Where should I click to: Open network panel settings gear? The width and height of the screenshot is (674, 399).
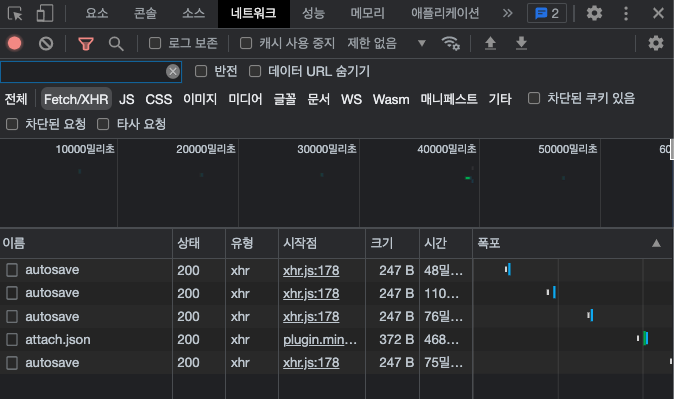click(x=656, y=43)
